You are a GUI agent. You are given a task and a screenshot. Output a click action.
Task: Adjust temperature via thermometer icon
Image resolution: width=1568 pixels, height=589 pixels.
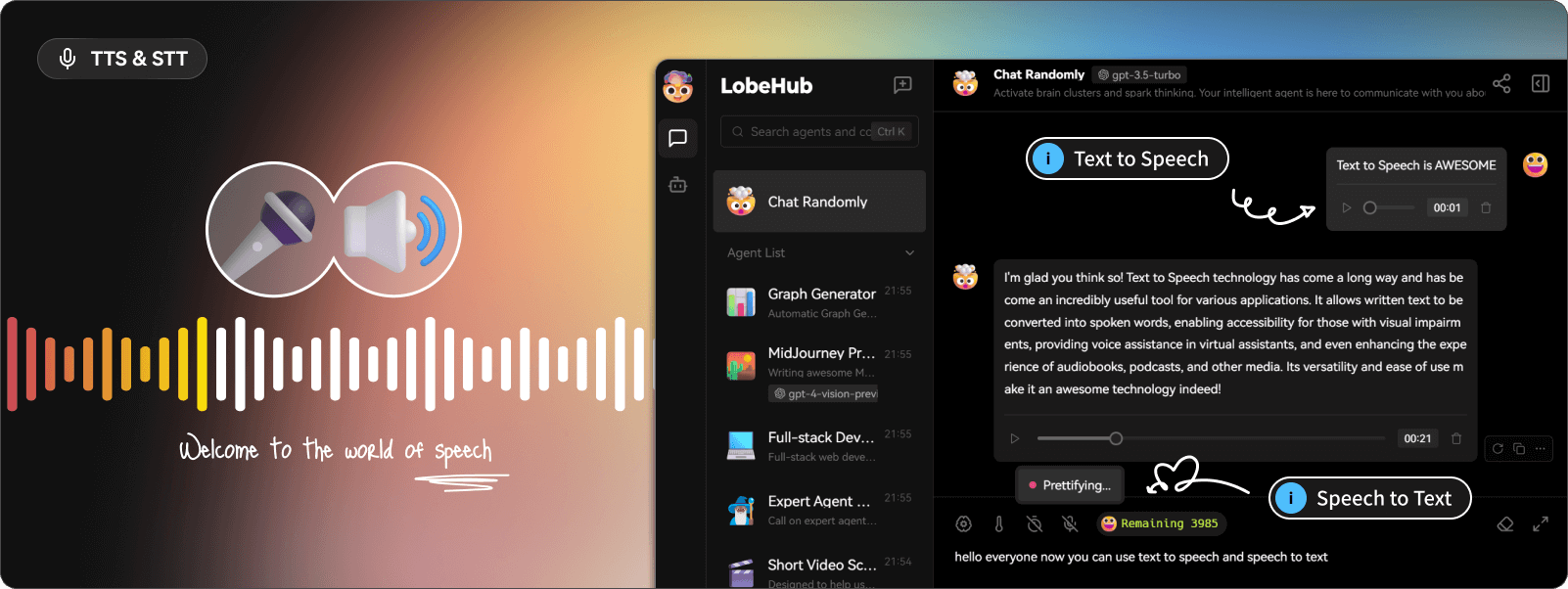click(x=999, y=523)
